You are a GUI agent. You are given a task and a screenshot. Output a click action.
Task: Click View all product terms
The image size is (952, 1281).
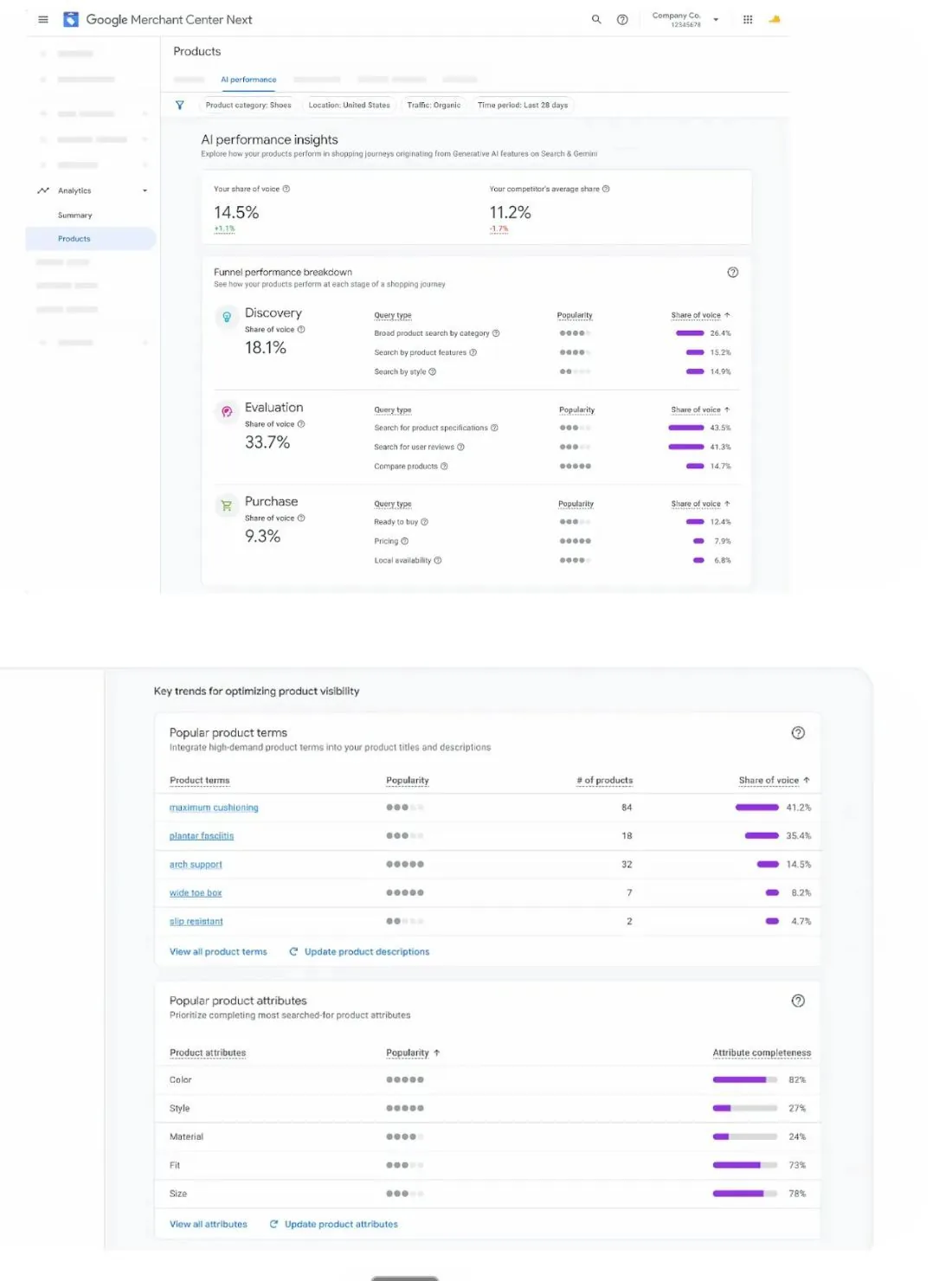218,951
